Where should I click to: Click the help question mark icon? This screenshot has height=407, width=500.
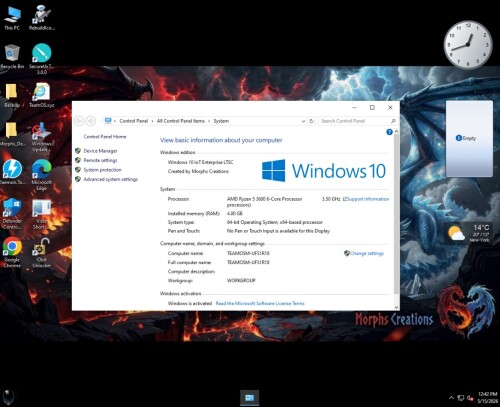(389, 132)
